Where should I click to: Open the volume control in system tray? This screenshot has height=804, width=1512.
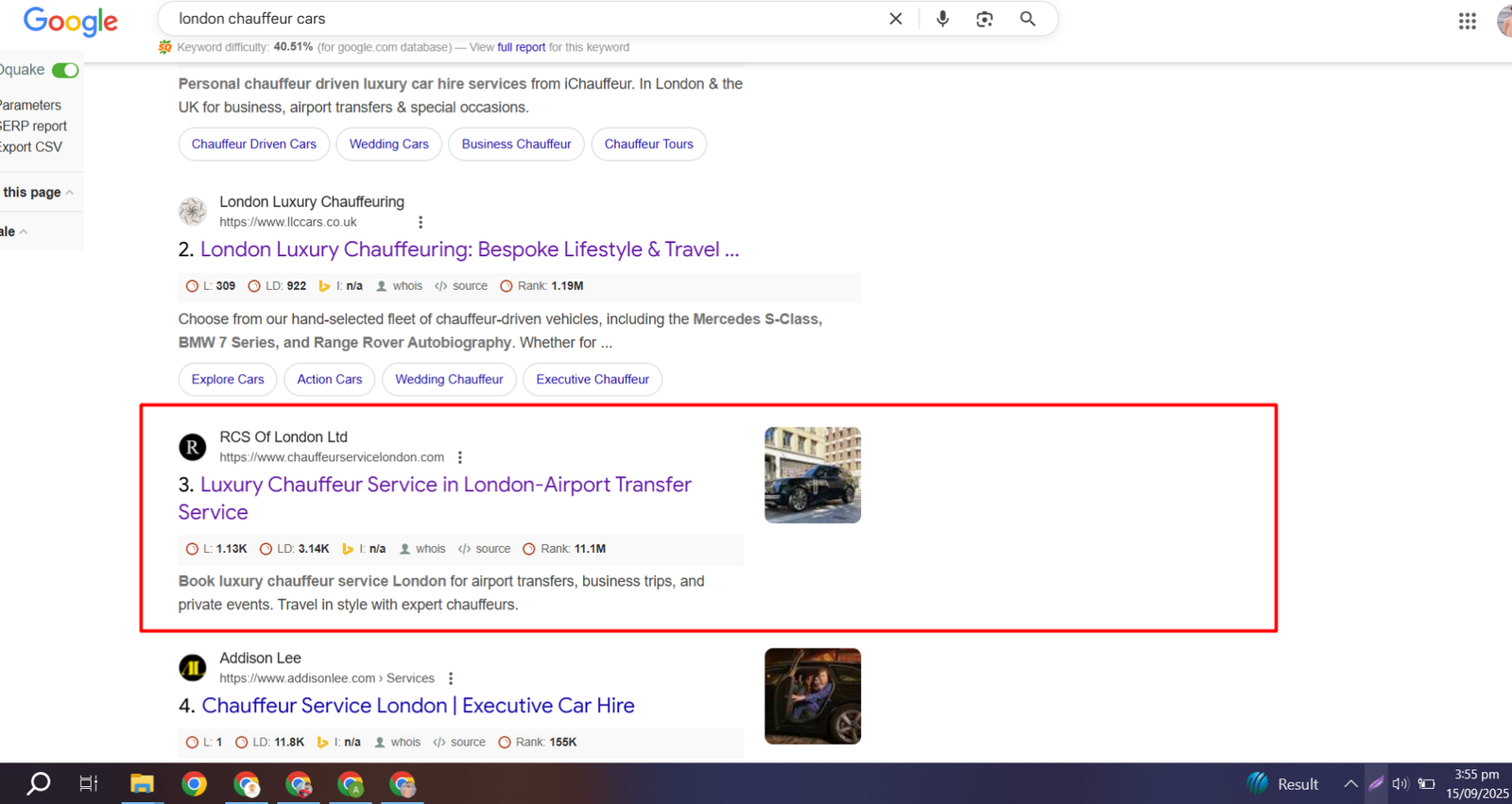click(1400, 783)
